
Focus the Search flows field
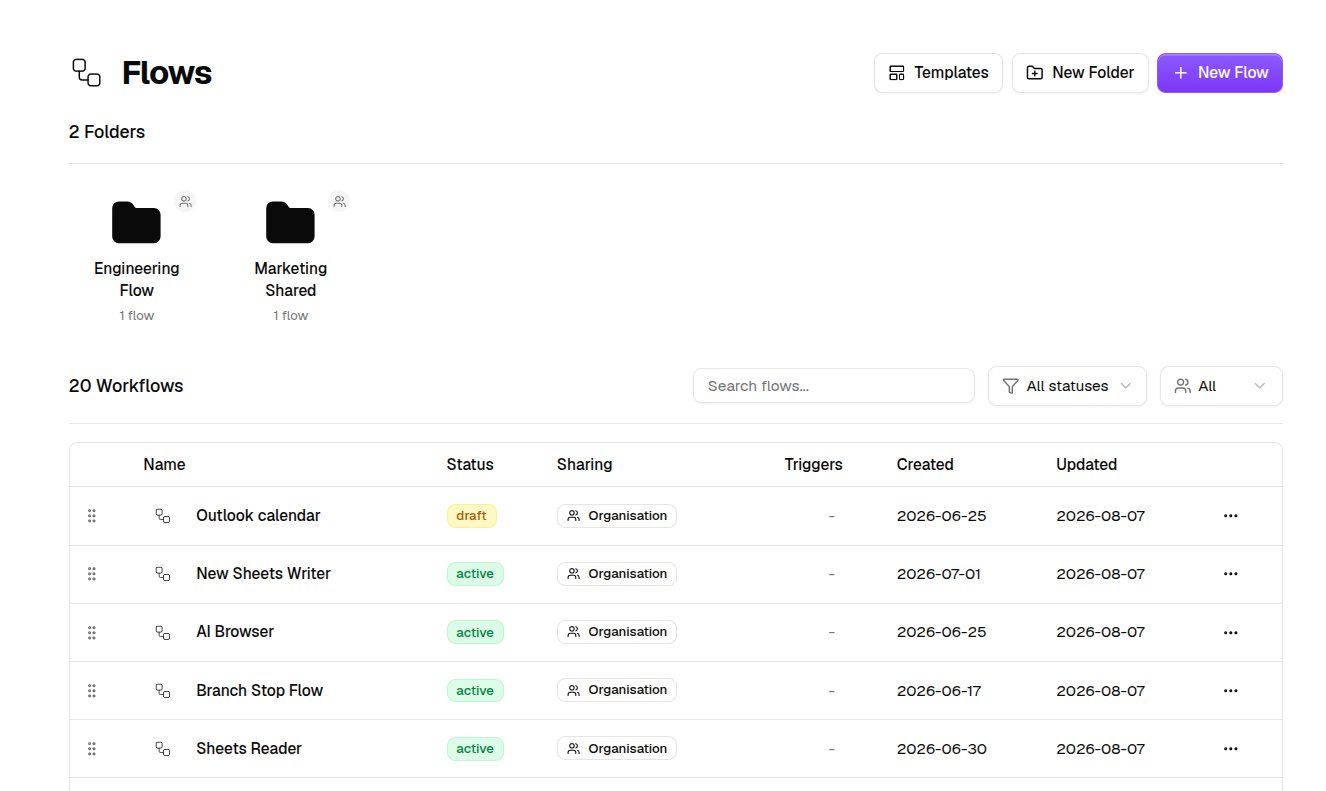pos(834,386)
